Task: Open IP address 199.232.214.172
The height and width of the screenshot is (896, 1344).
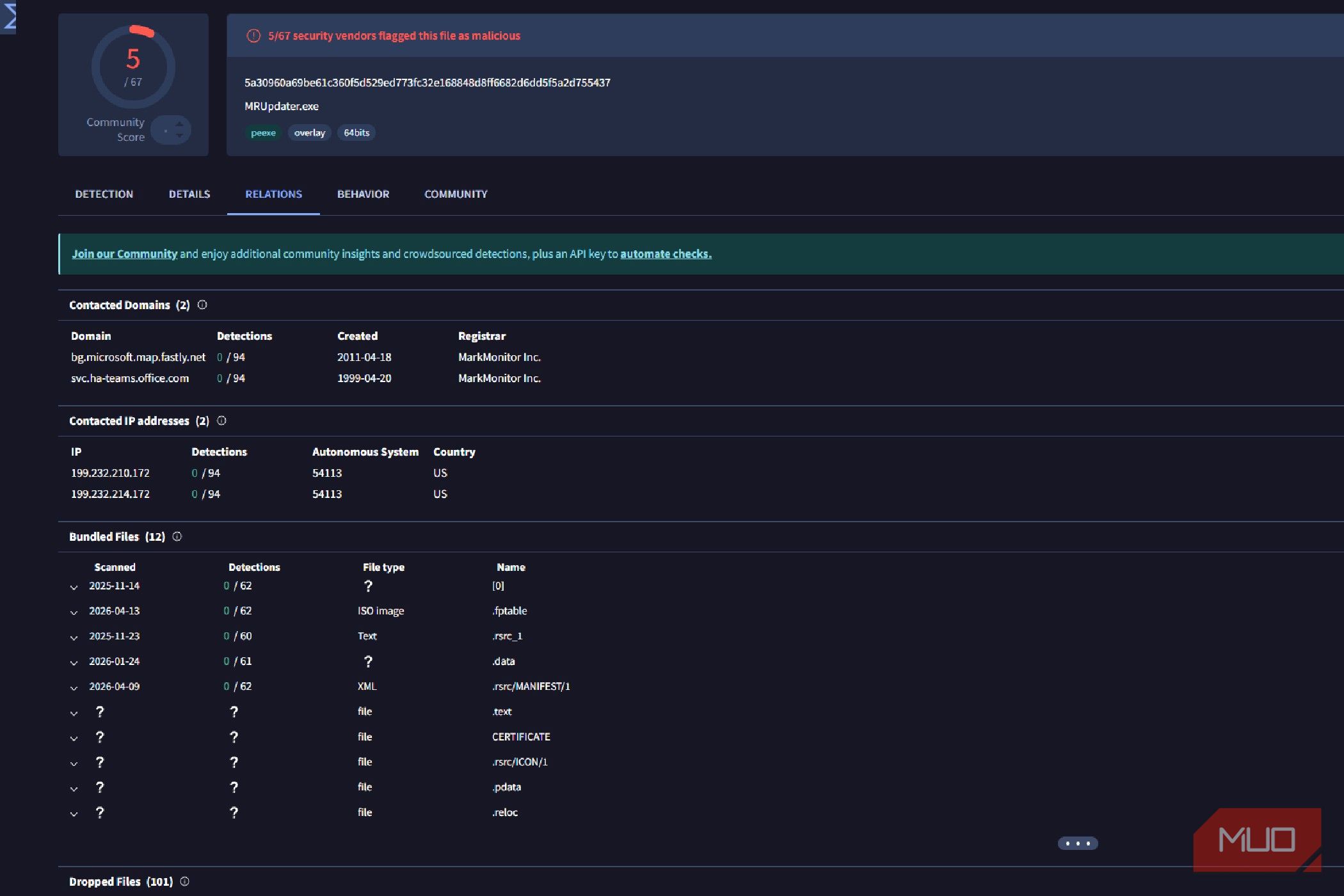Action: tap(110, 494)
